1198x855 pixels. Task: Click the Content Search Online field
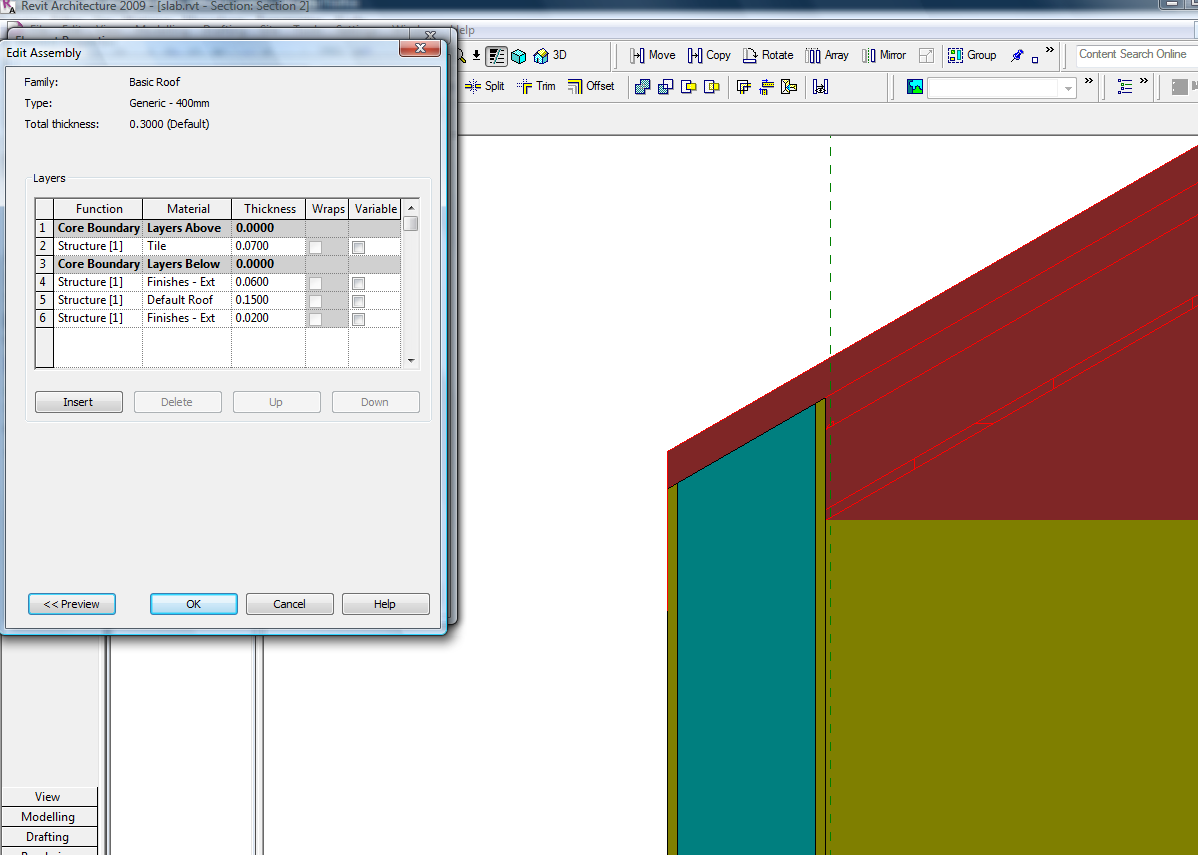tap(1134, 55)
